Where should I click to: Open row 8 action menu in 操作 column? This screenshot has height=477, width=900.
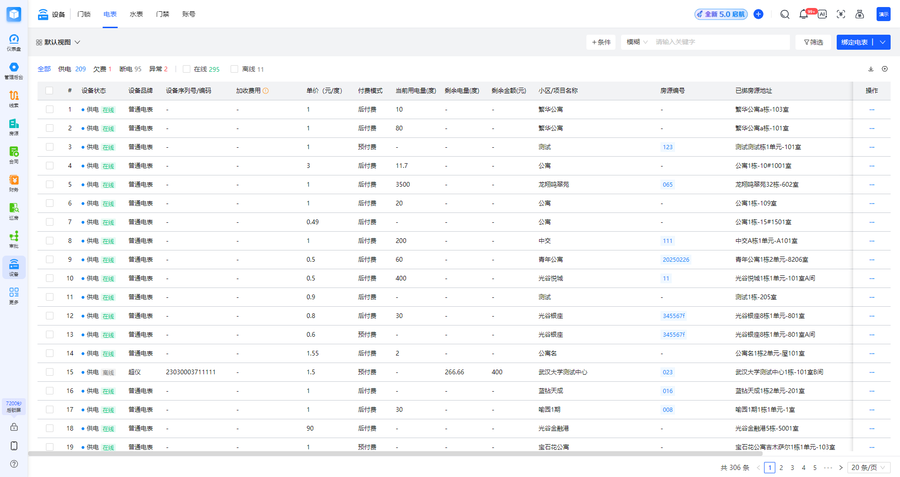871,241
